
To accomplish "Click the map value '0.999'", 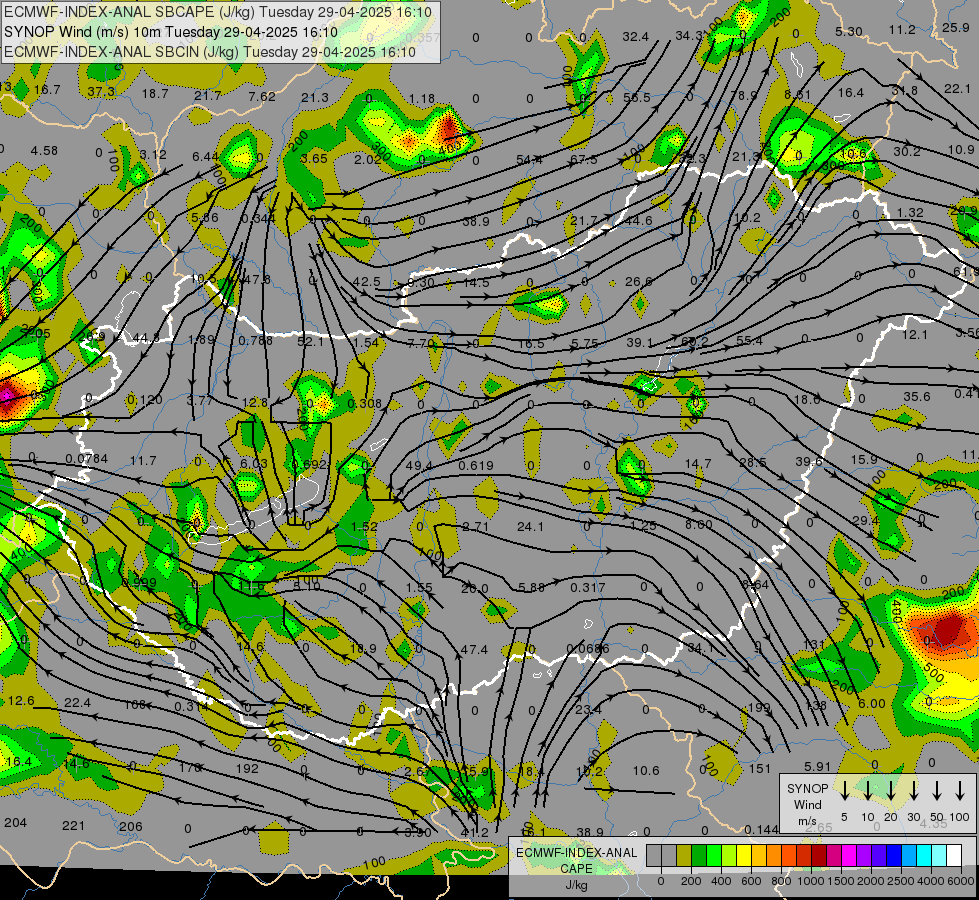I will 139,582.
